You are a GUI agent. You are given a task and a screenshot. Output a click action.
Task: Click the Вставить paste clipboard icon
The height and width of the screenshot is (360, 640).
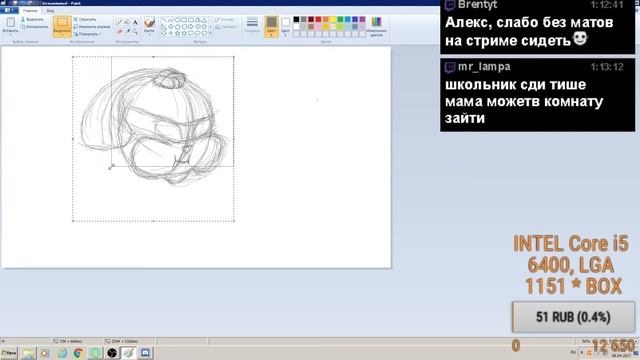pyautogui.click(x=10, y=22)
